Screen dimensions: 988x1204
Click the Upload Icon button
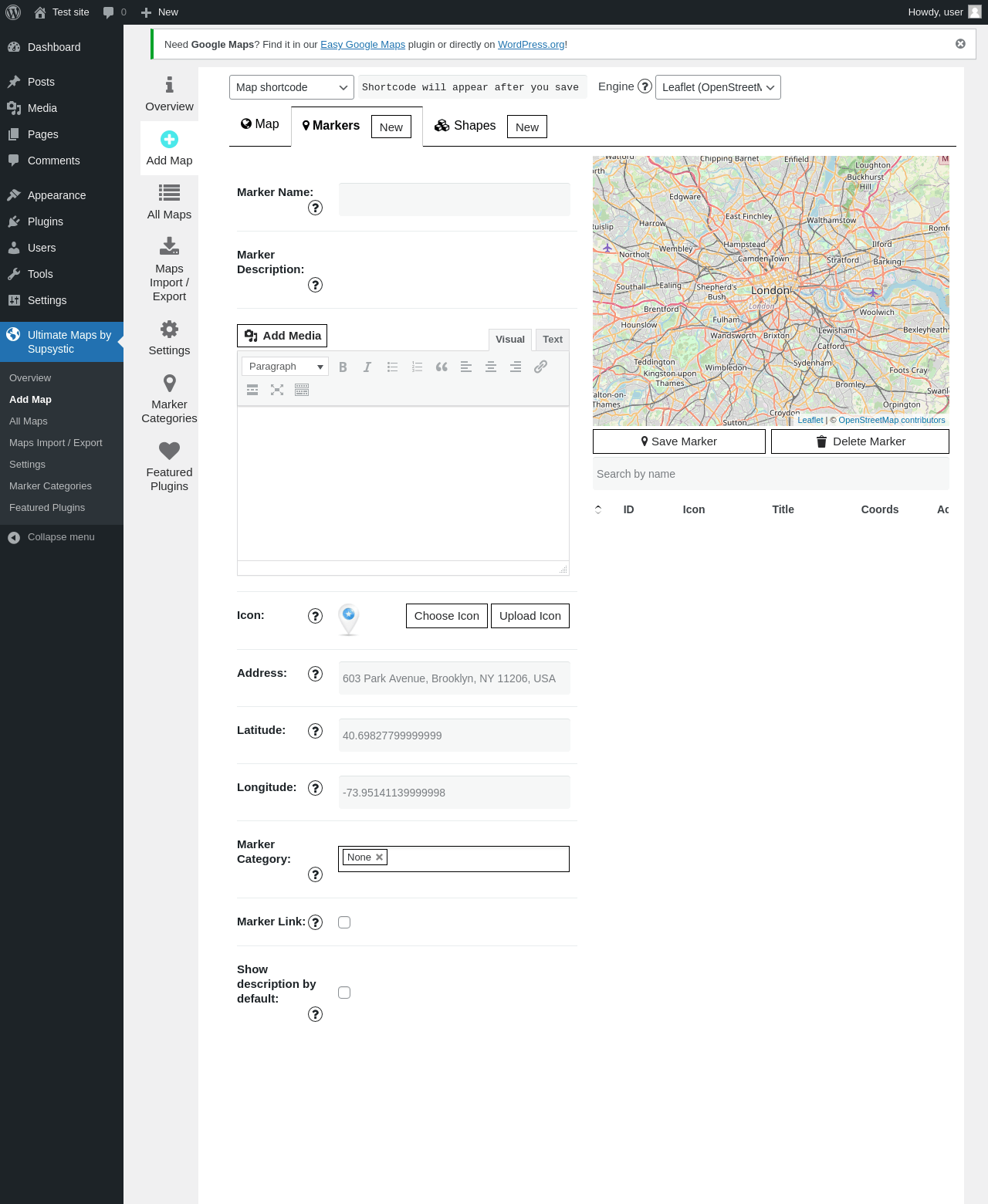tap(530, 616)
